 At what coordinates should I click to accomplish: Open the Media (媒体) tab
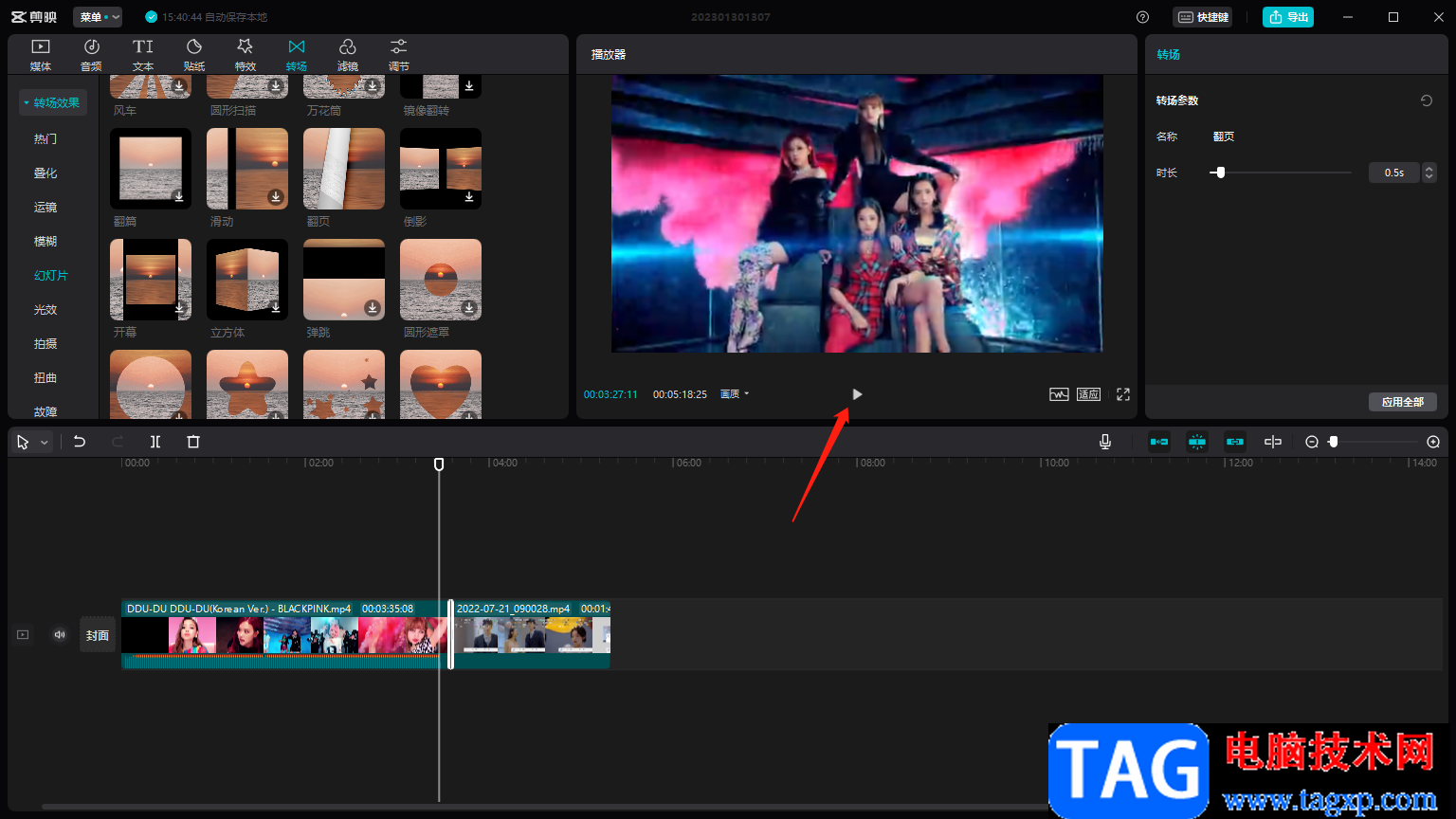tap(41, 55)
